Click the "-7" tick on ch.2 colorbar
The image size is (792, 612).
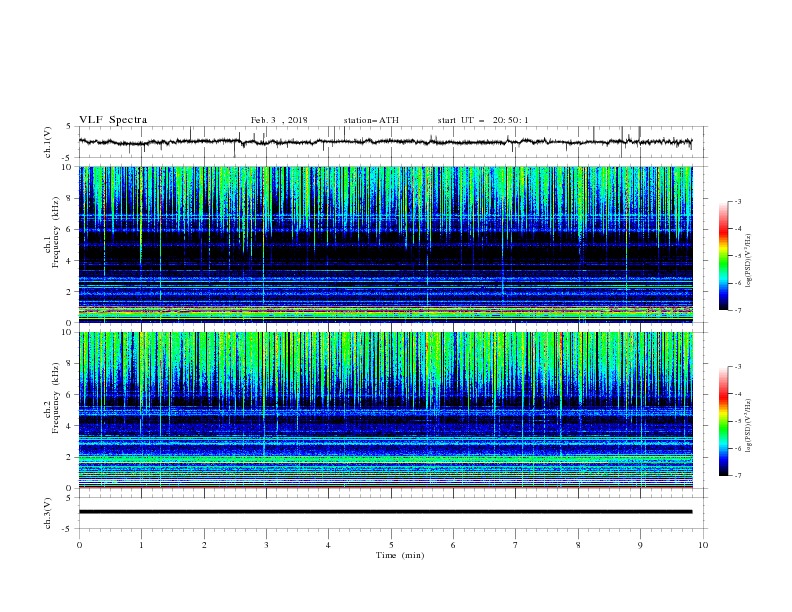(x=738, y=476)
